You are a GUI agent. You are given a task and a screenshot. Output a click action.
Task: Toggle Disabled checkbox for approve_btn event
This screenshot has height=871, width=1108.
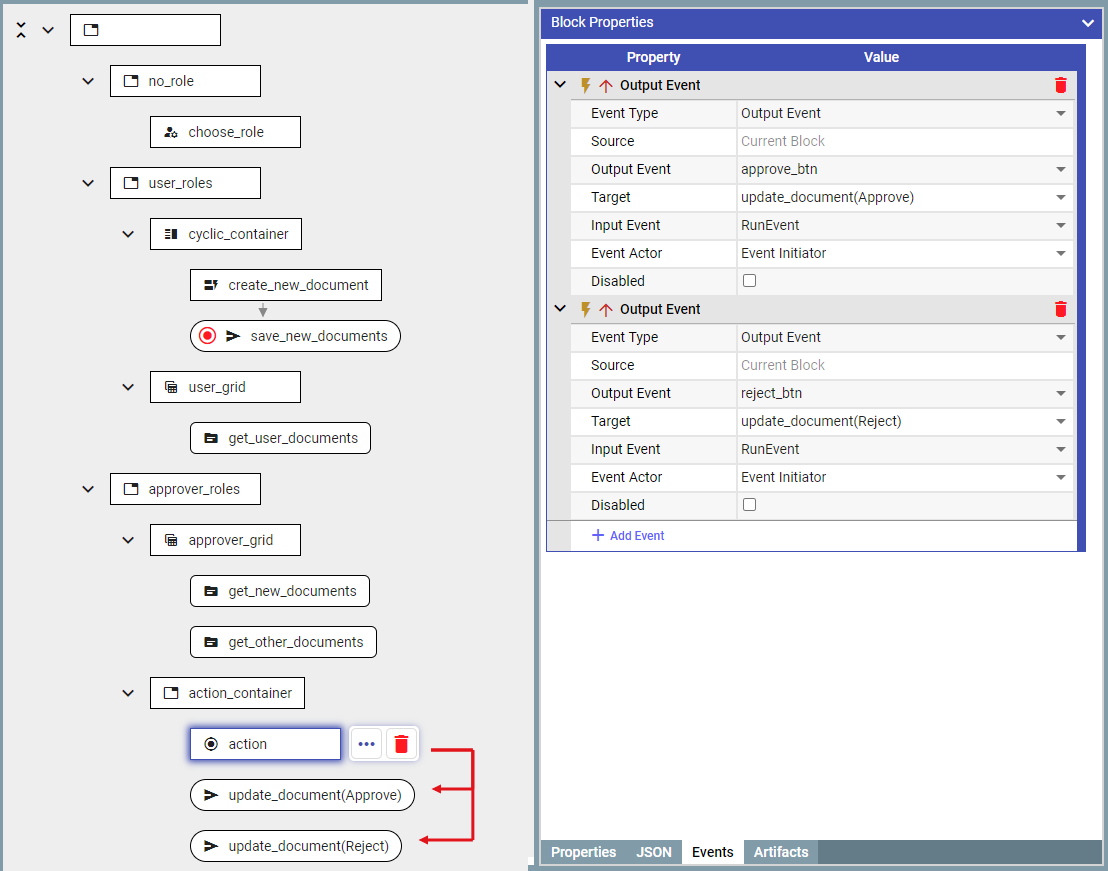pos(750,281)
